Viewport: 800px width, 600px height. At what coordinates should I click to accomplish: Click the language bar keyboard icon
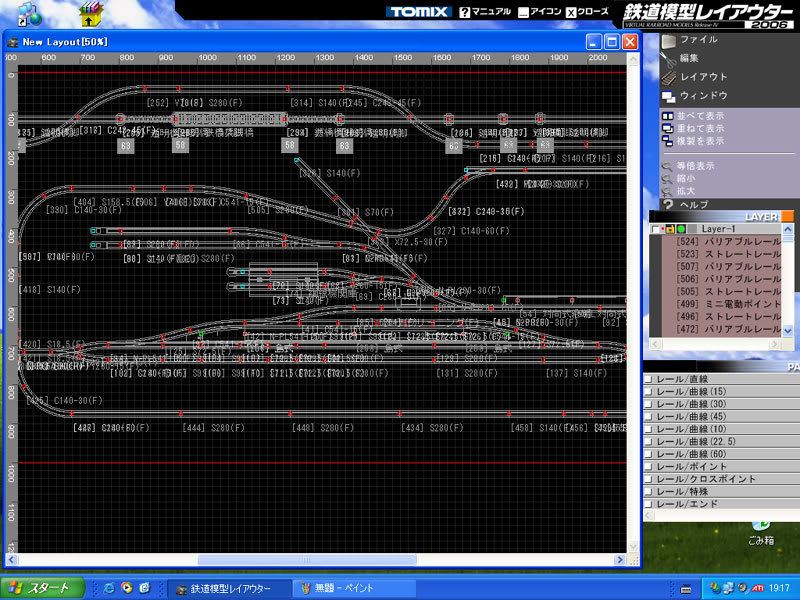686,589
